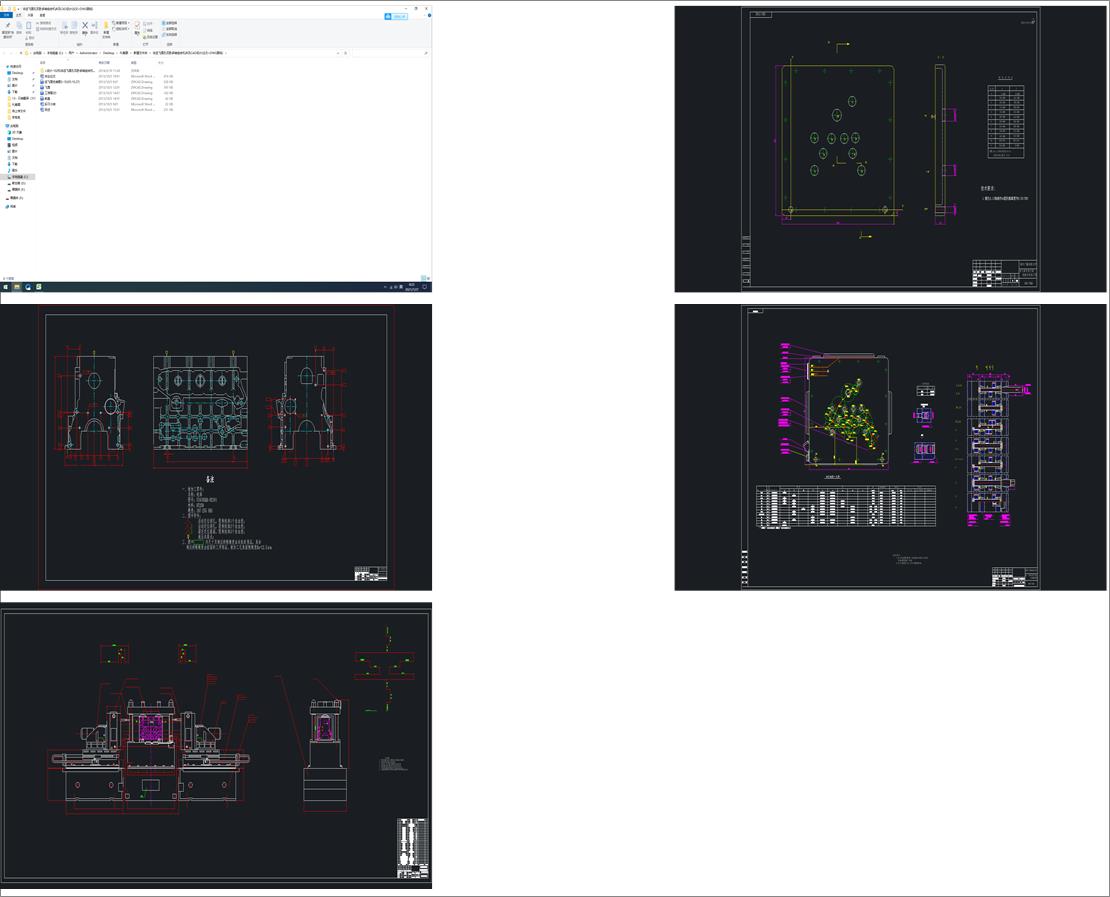This screenshot has width=1110, height=897.
Task: Click the green app icon on taskbar
Action: coord(39,287)
